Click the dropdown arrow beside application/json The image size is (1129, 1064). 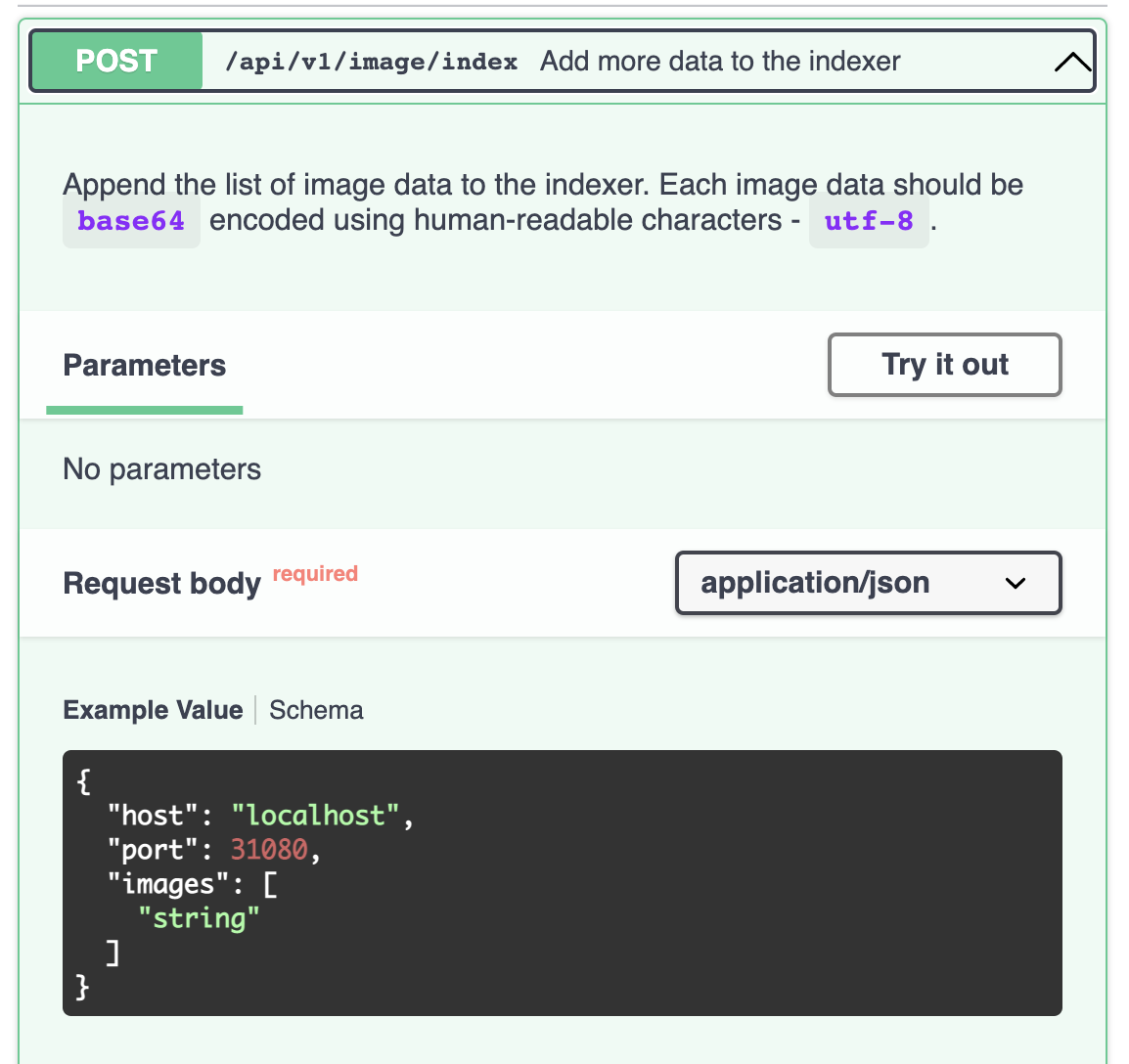[x=1016, y=584]
